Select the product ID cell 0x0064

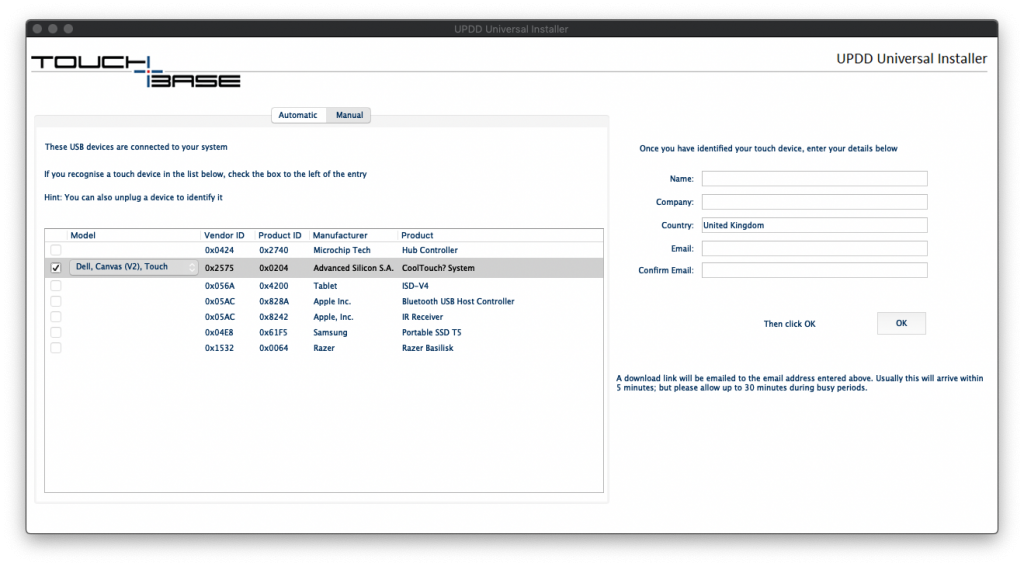click(x=274, y=348)
